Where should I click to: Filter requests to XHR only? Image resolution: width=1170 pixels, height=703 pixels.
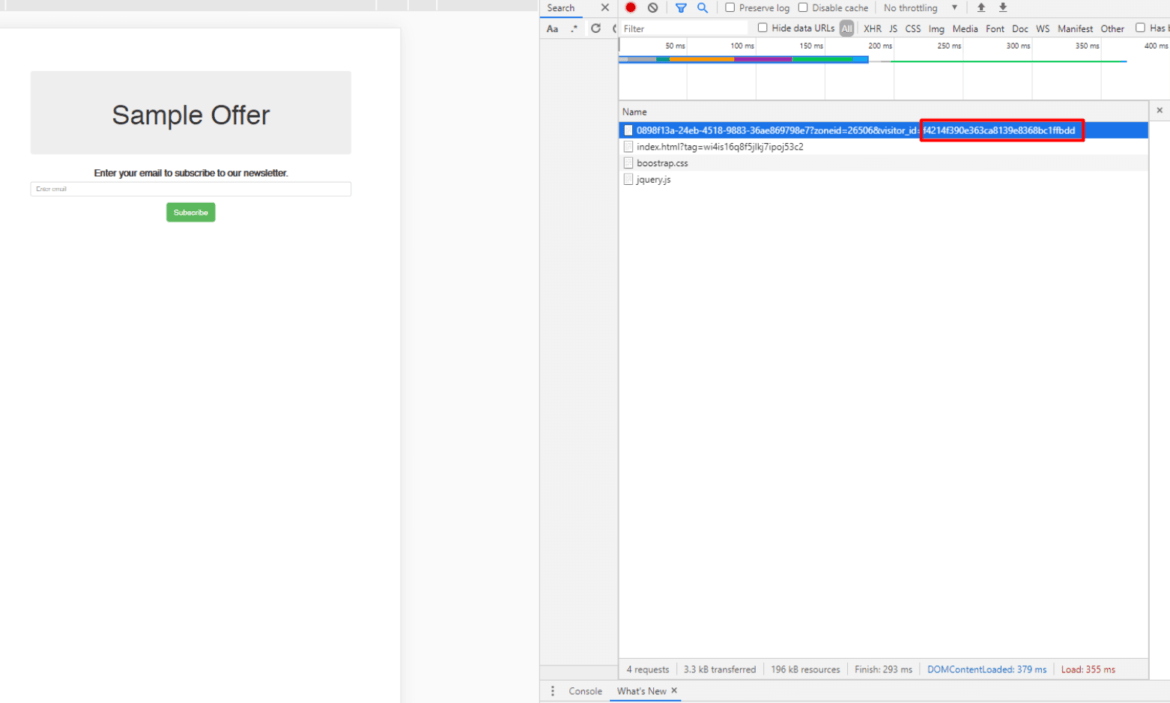pyautogui.click(x=872, y=28)
